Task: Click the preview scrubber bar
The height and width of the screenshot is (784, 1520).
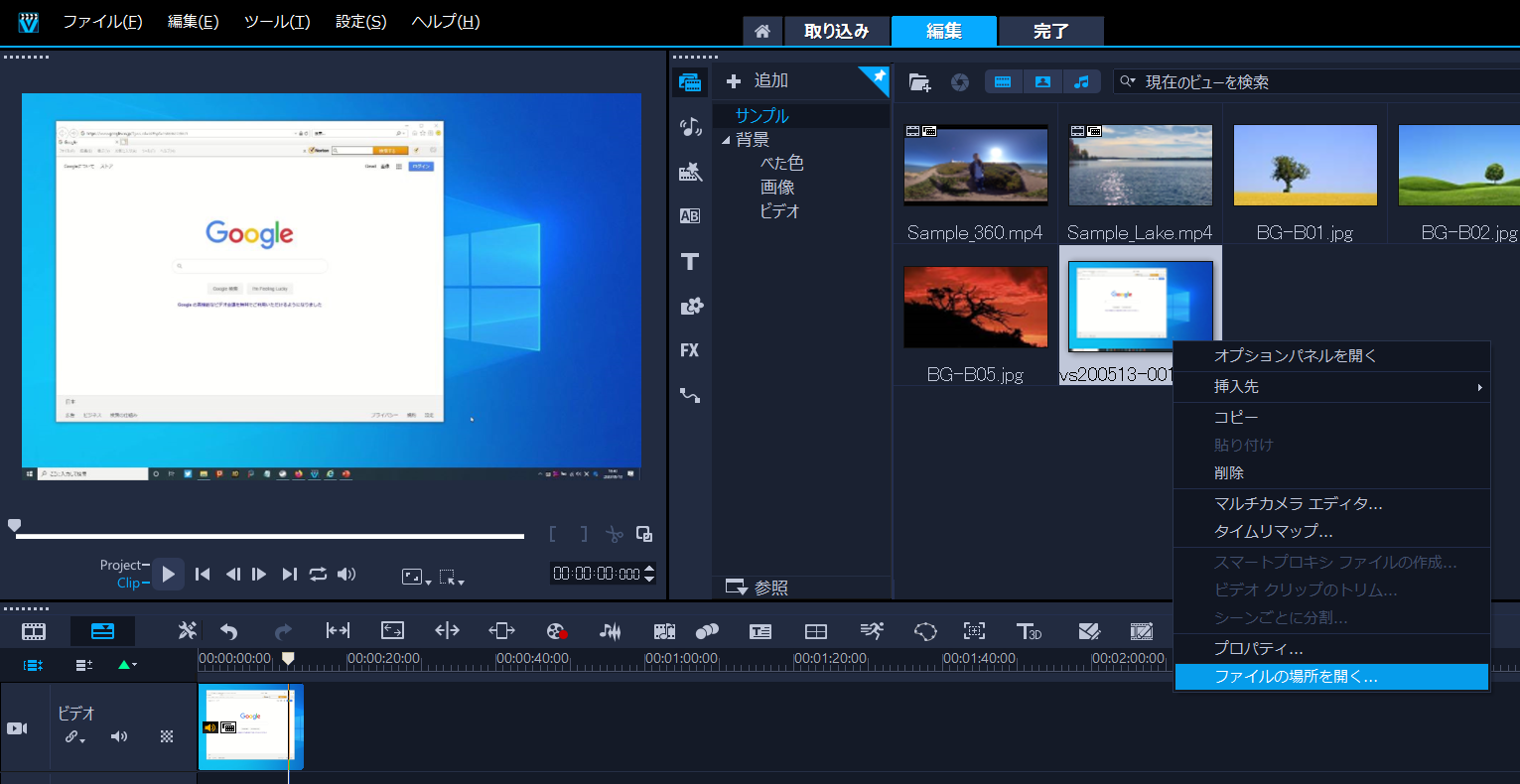Action: pos(270,536)
